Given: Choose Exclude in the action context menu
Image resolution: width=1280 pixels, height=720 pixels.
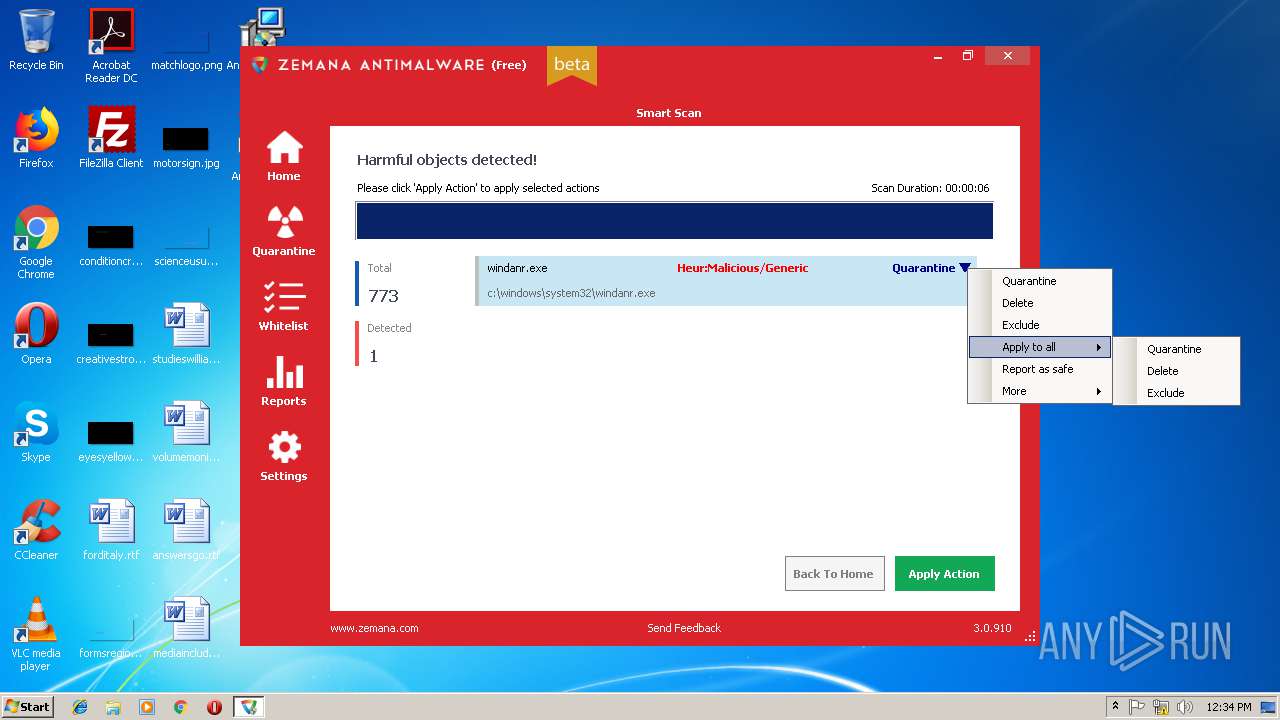Looking at the screenshot, I should click(1021, 325).
